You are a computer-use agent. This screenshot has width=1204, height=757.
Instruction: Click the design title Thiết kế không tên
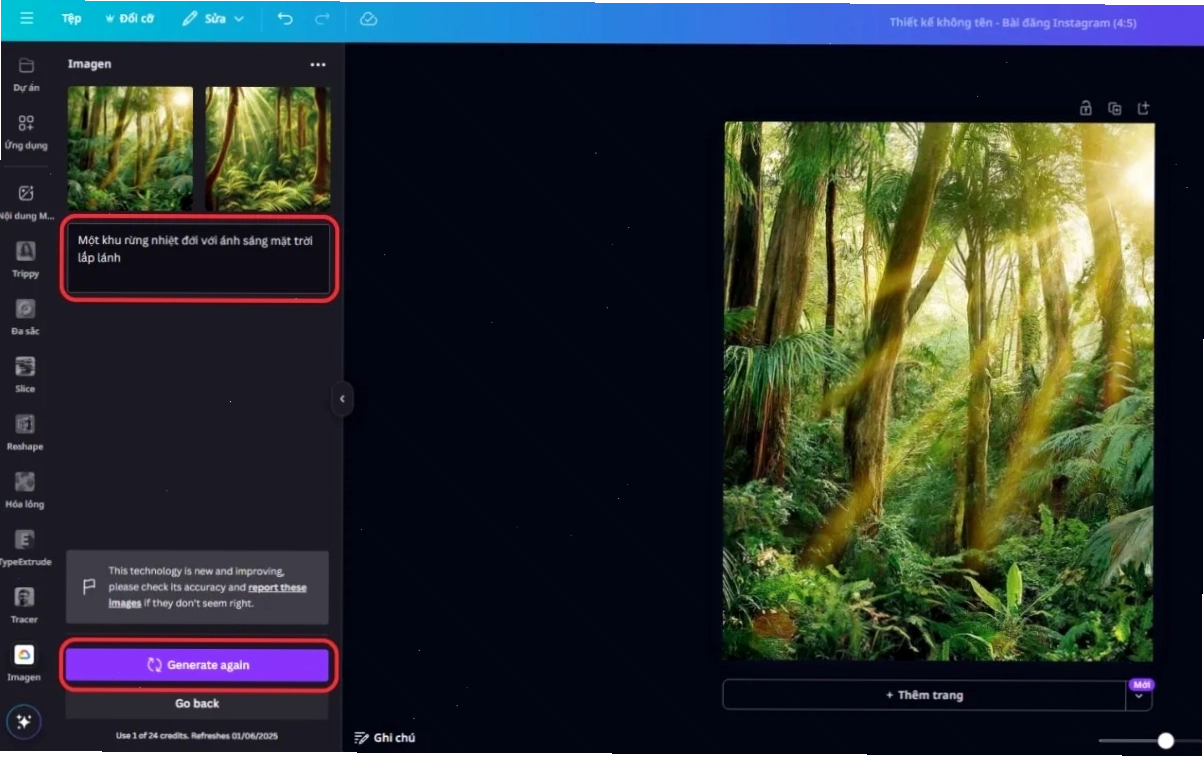coord(1012,22)
